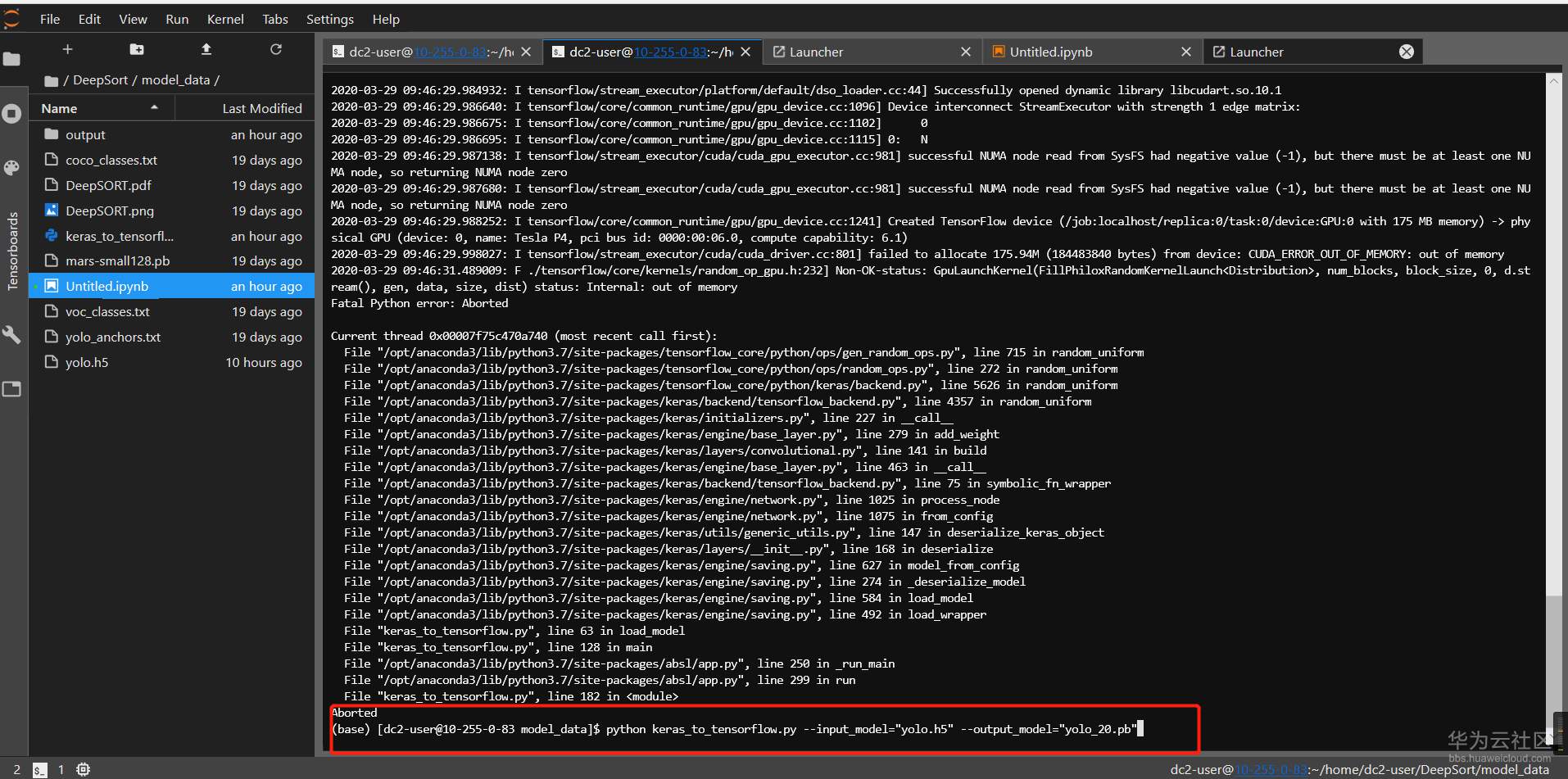The width and height of the screenshot is (1568, 779).
Task: Open the wrench tools sidebar panel
Action: coord(12,334)
